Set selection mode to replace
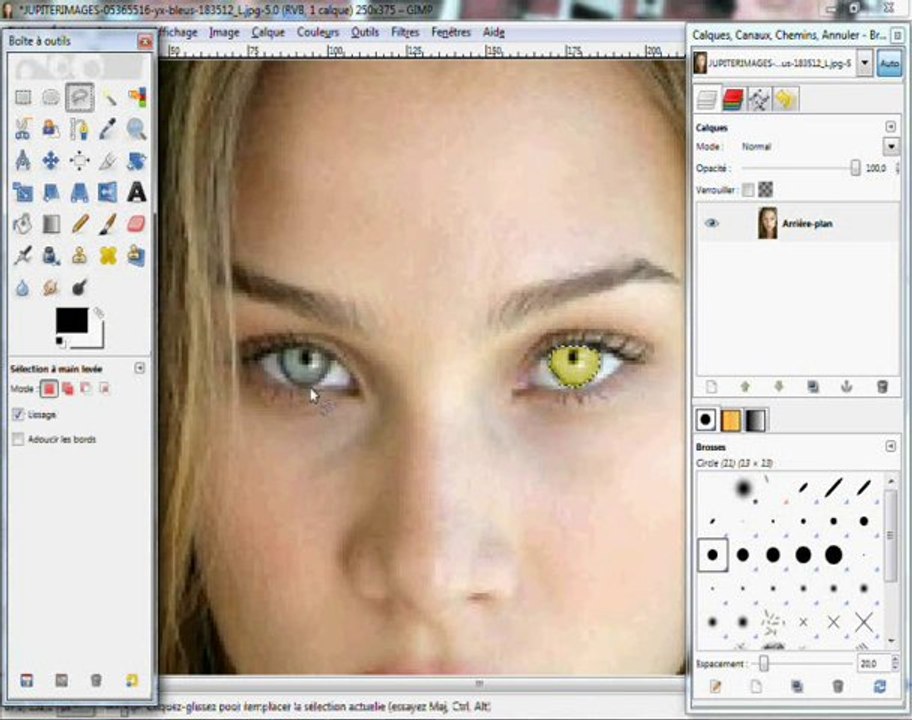 click(49, 388)
